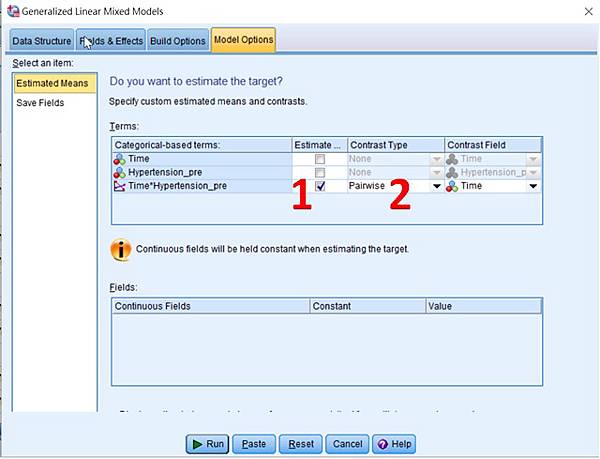Click the Hypertension_pre term's field icon
Viewport: 600px width, 459px height.
(x=119, y=173)
